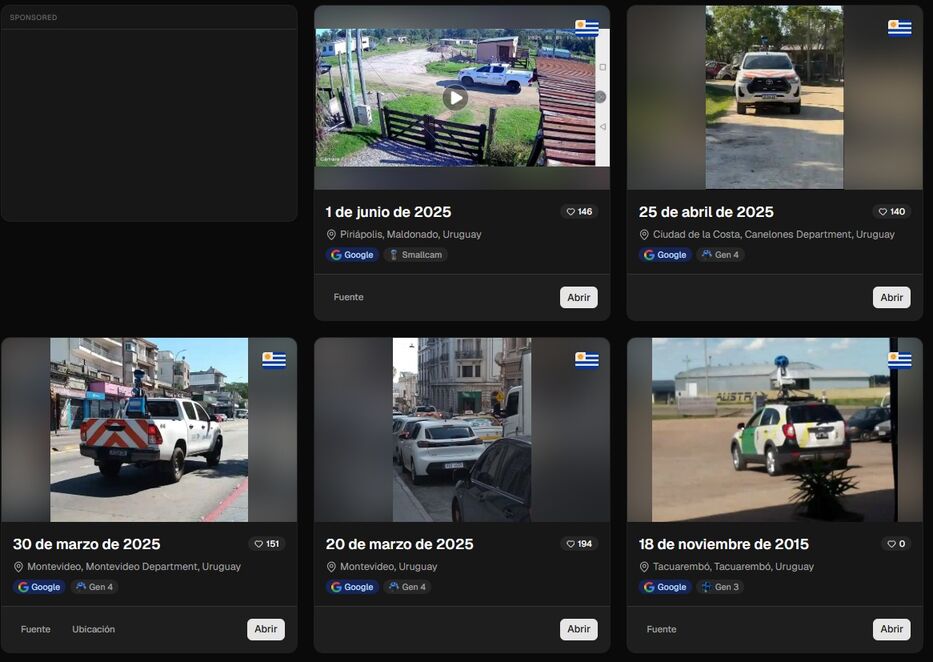This screenshot has width=933, height=662.
Task: Open the Ubicación link
Action: 93,629
